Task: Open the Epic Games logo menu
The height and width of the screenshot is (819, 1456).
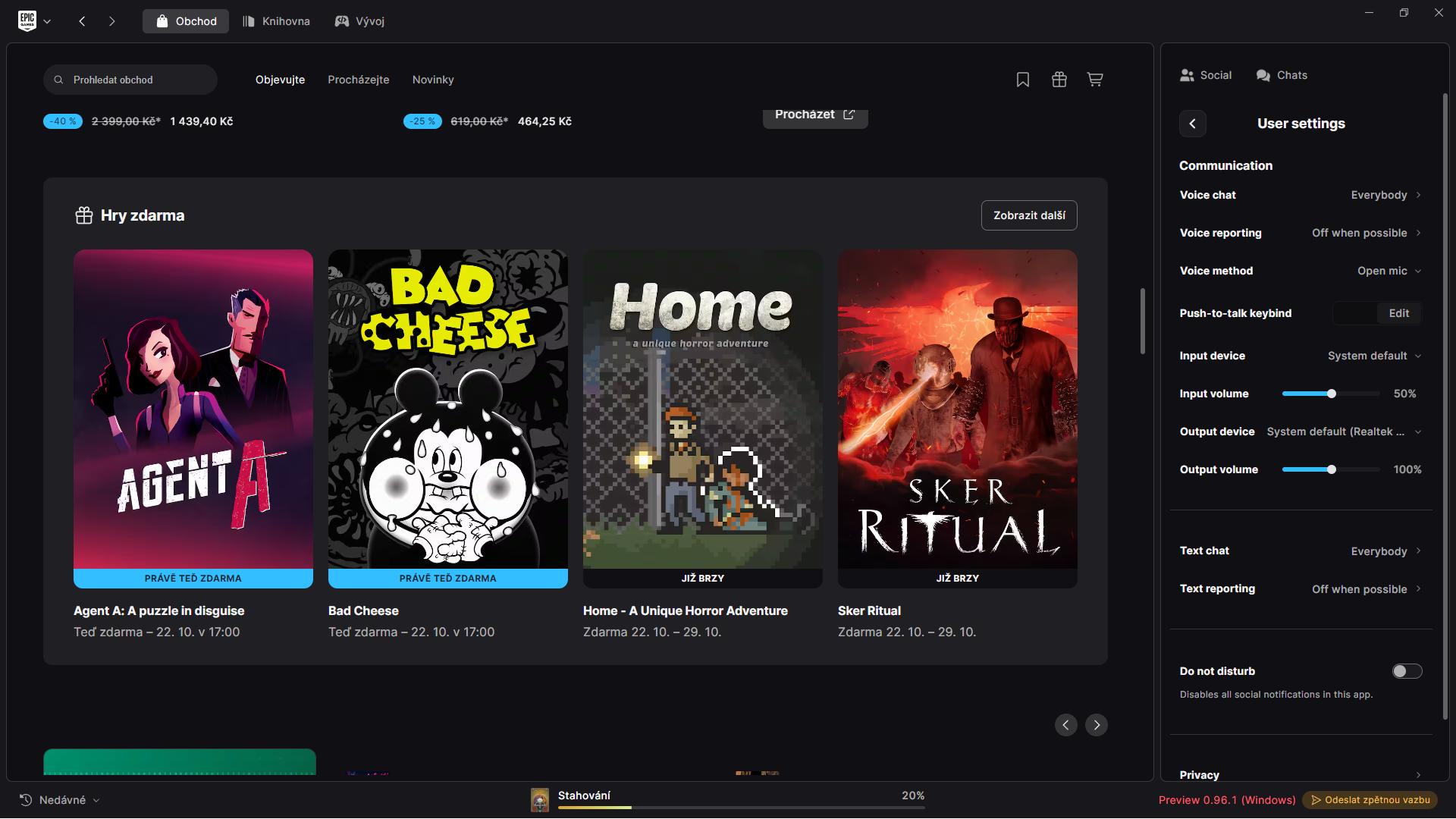Action: (x=34, y=20)
